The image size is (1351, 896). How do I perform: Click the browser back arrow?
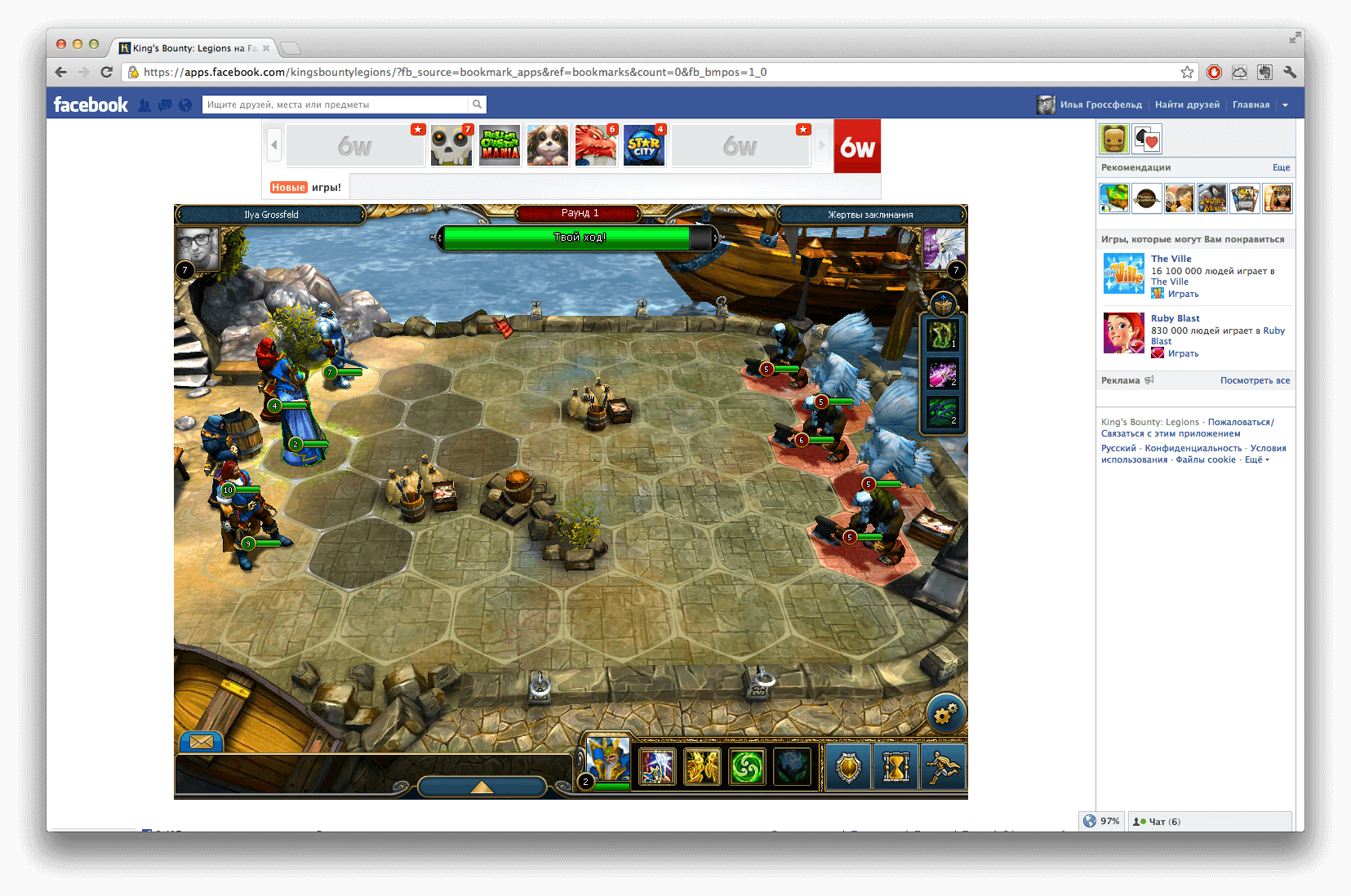point(61,72)
